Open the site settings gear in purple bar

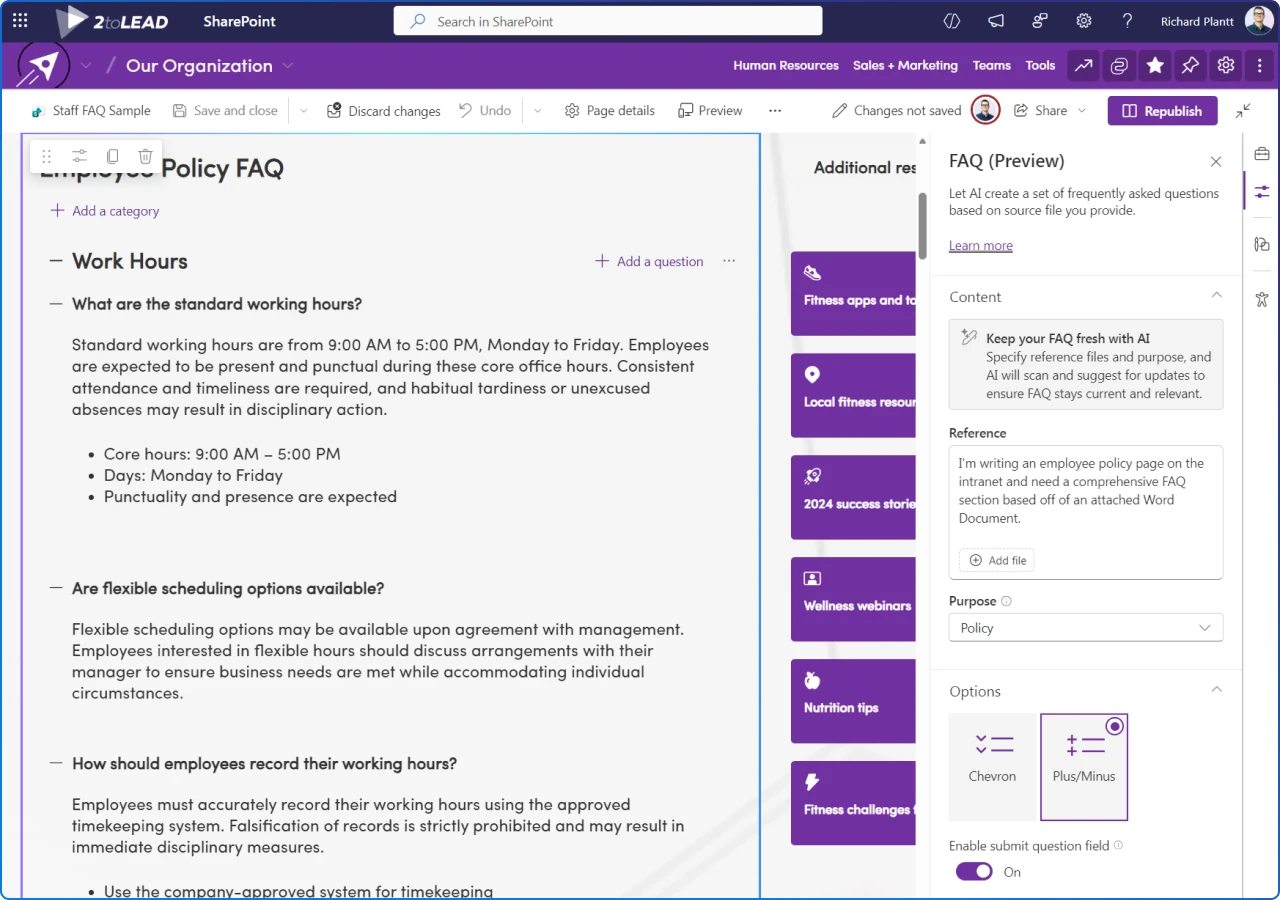click(x=1226, y=66)
